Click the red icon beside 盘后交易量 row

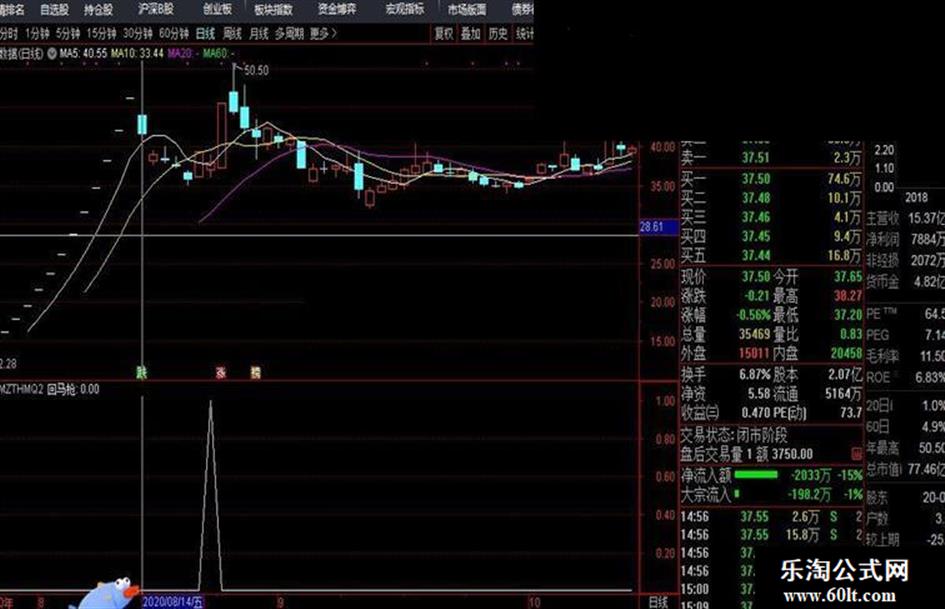856,453
